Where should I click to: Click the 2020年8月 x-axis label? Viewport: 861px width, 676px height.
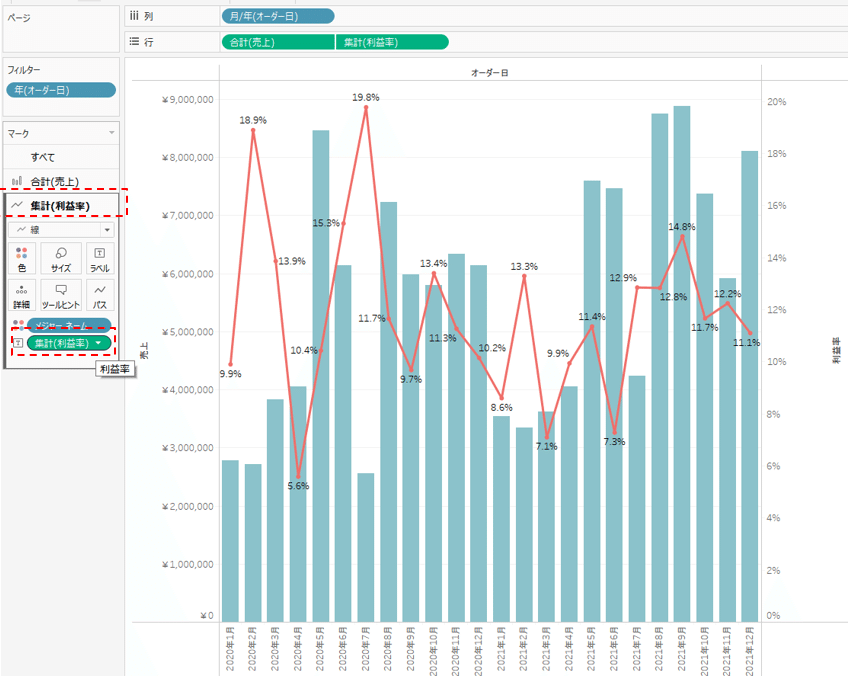(388, 649)
